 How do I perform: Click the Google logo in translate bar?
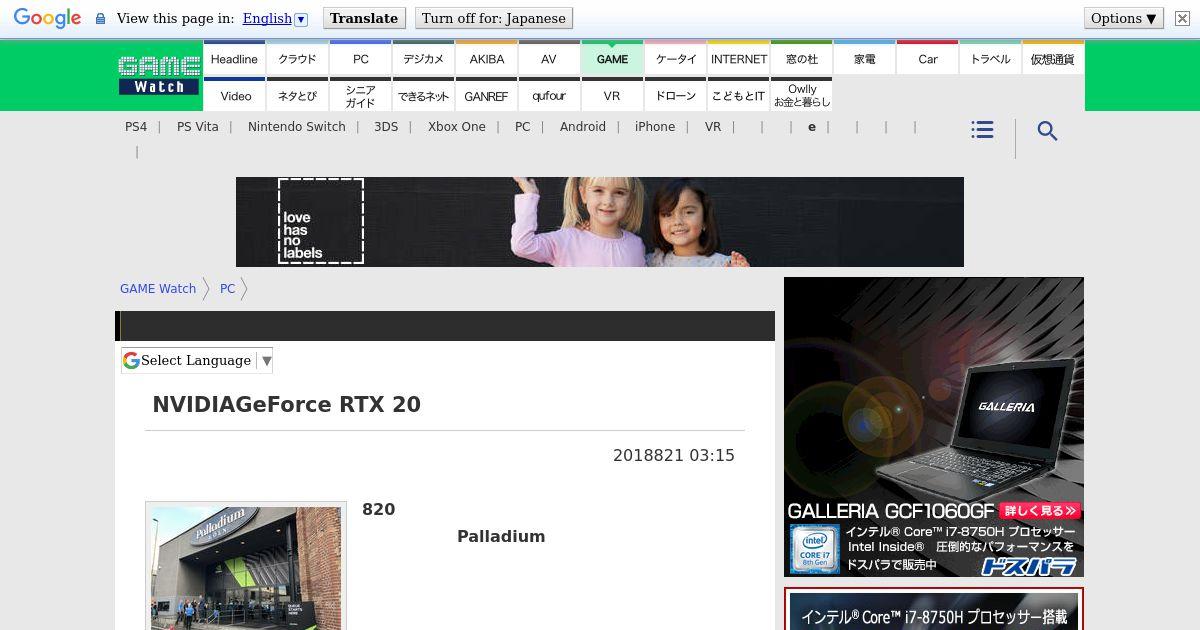[x=47, y=18]
